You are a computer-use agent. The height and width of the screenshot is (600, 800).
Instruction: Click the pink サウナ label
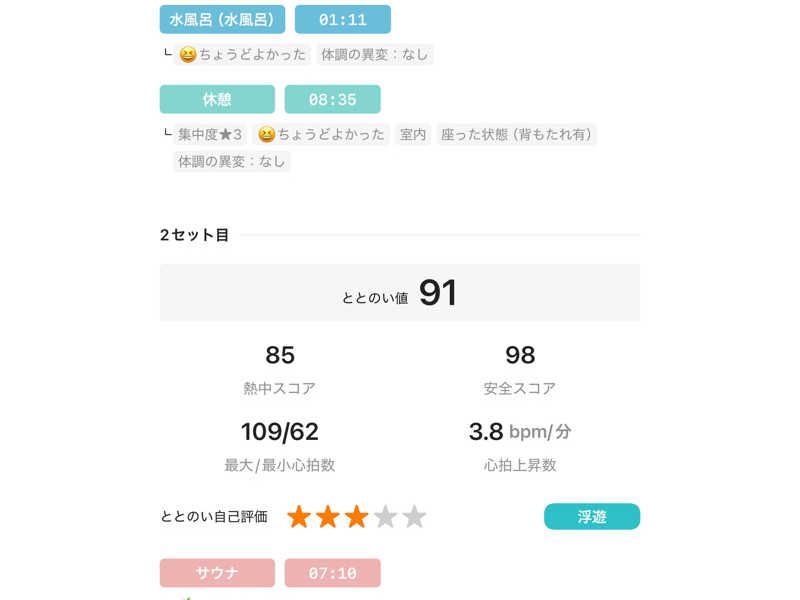point(217,572)
